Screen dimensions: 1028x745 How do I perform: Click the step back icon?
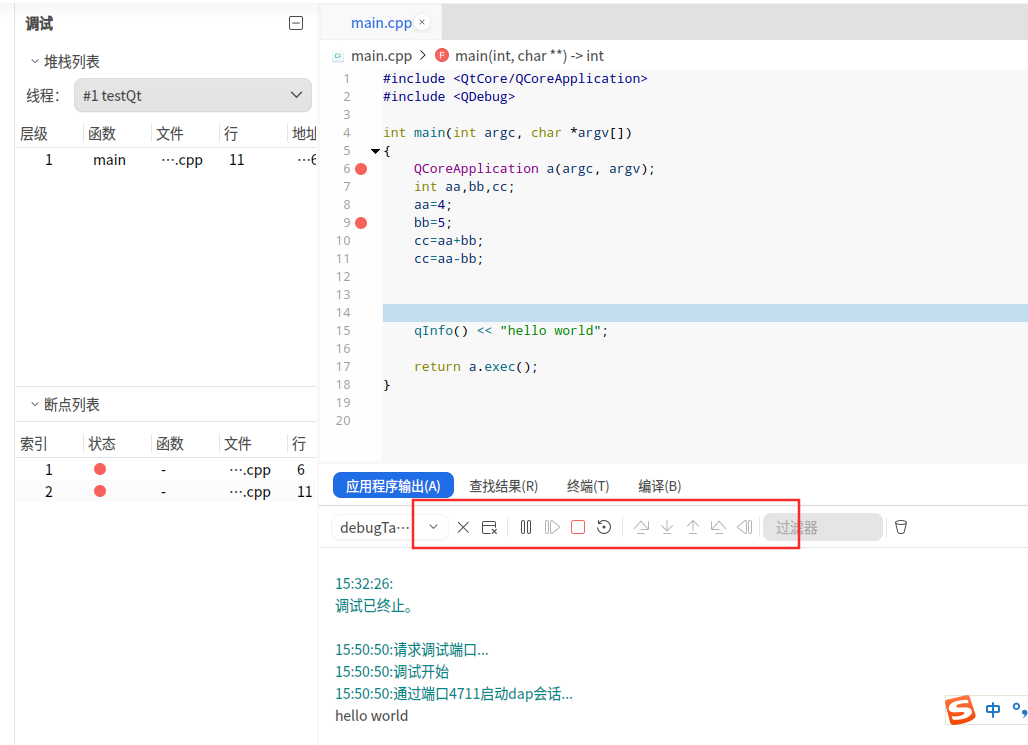click(x=719, y=527)
